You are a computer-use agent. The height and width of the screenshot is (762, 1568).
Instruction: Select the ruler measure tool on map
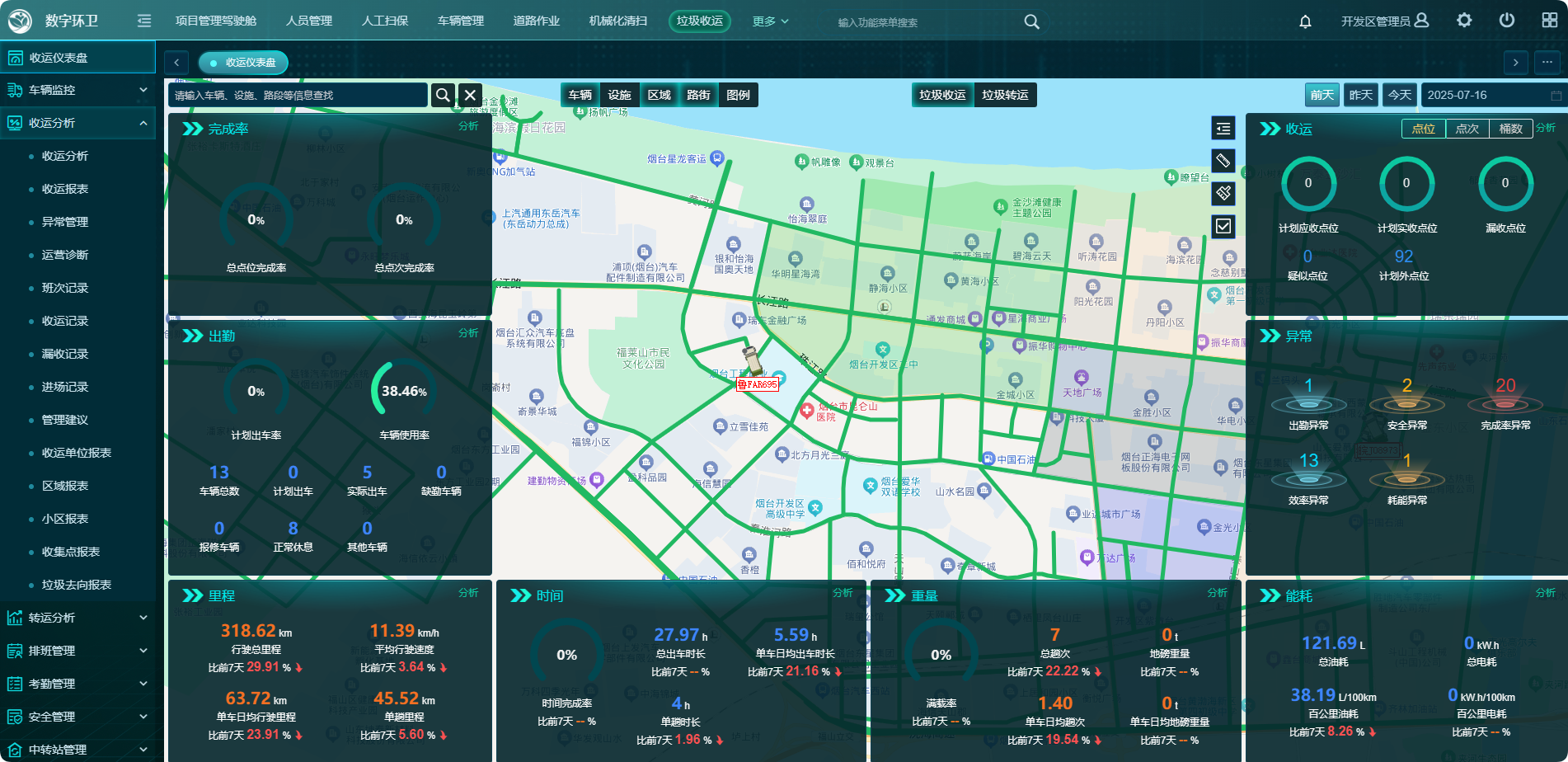click(1223, 161)
